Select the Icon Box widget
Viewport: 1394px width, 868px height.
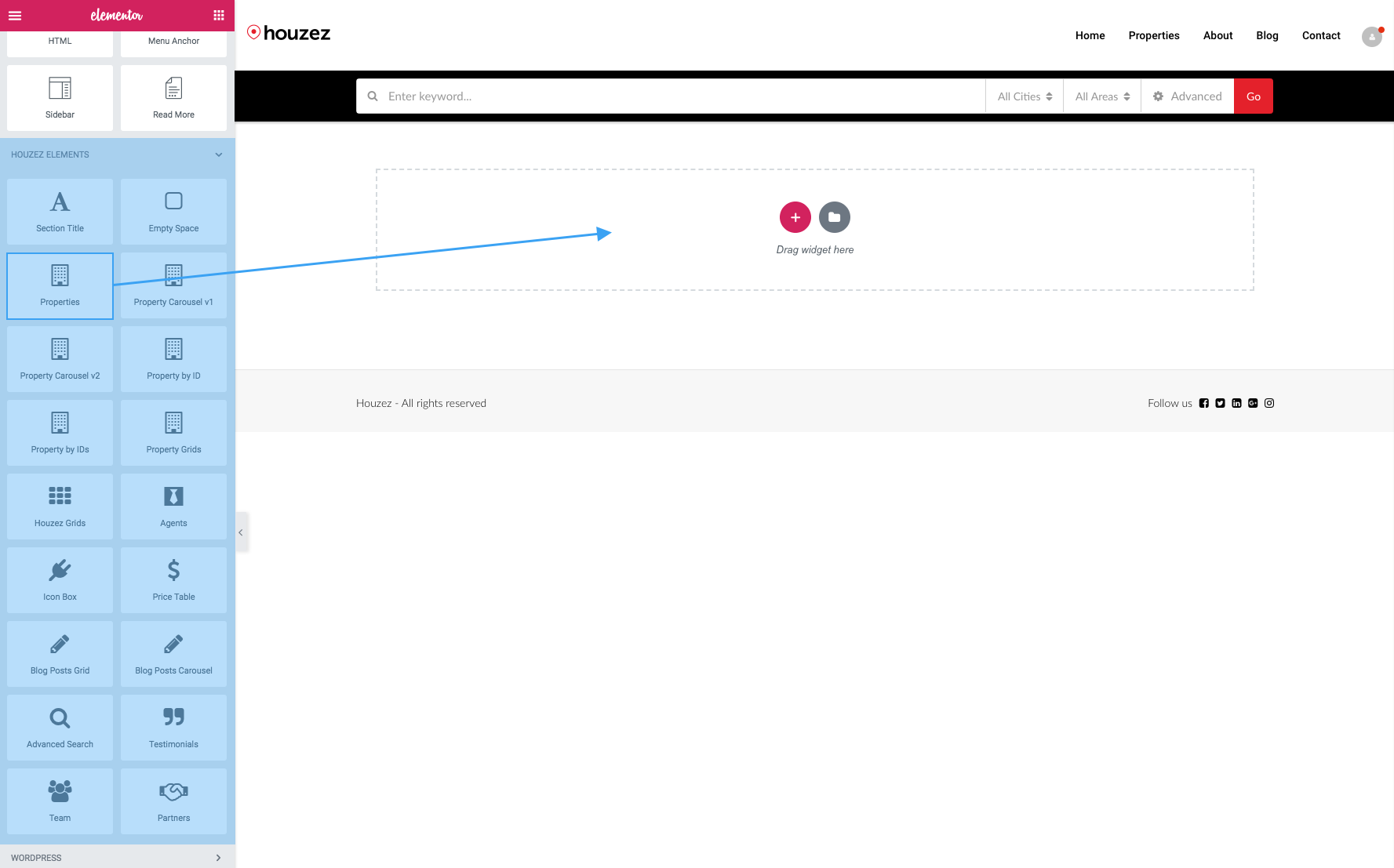pyautogui.click(x=60, y=580)
